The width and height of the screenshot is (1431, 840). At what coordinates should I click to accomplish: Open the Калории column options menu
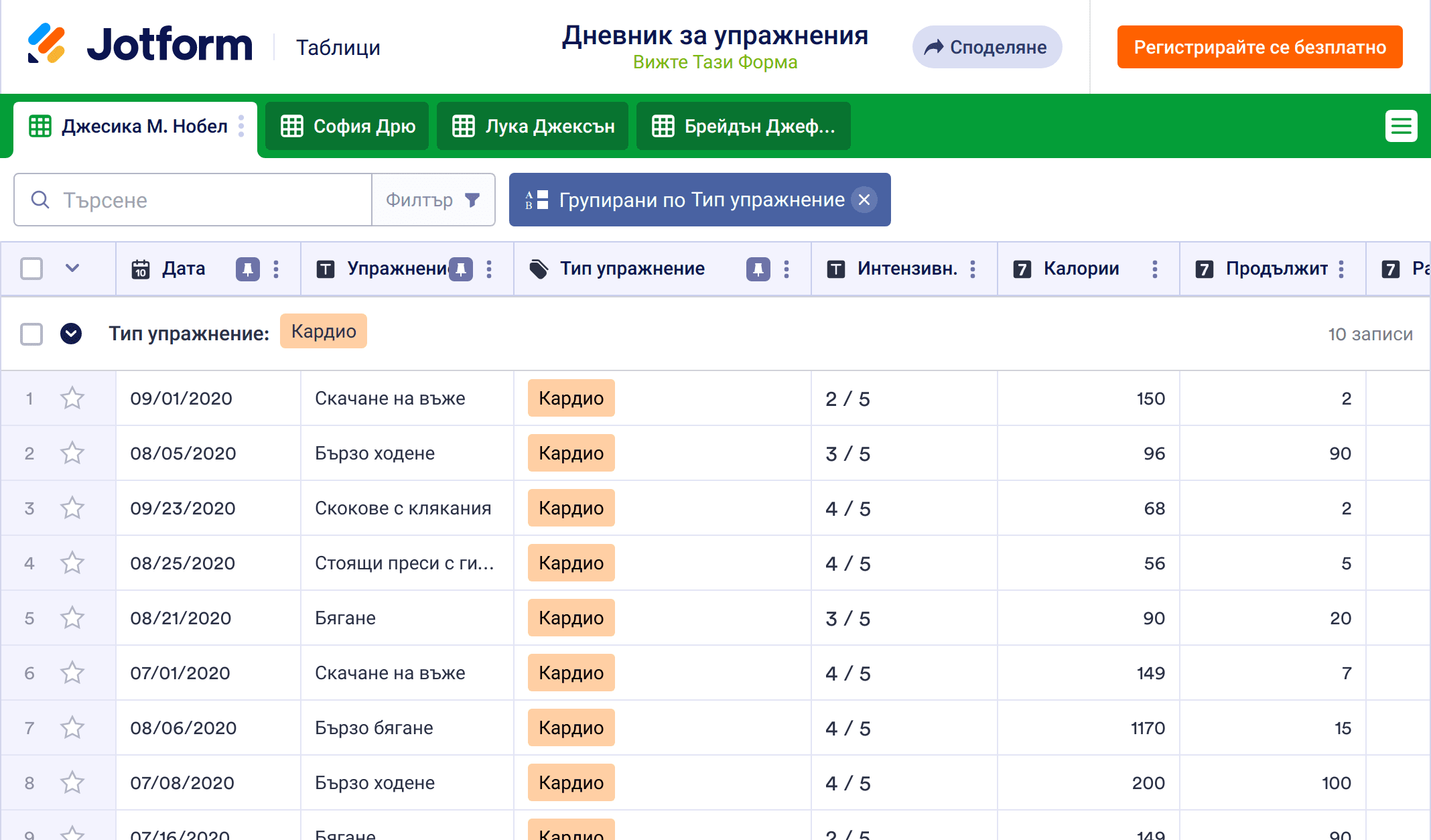1154,269
